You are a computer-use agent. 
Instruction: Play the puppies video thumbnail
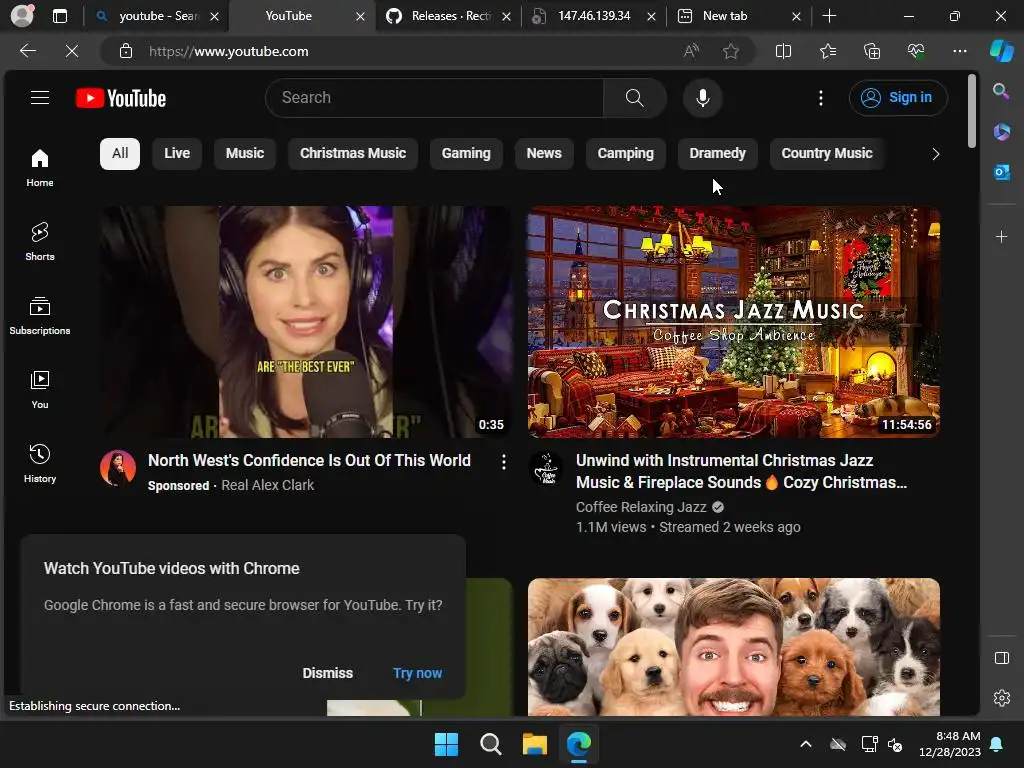(x=733, y=647)
